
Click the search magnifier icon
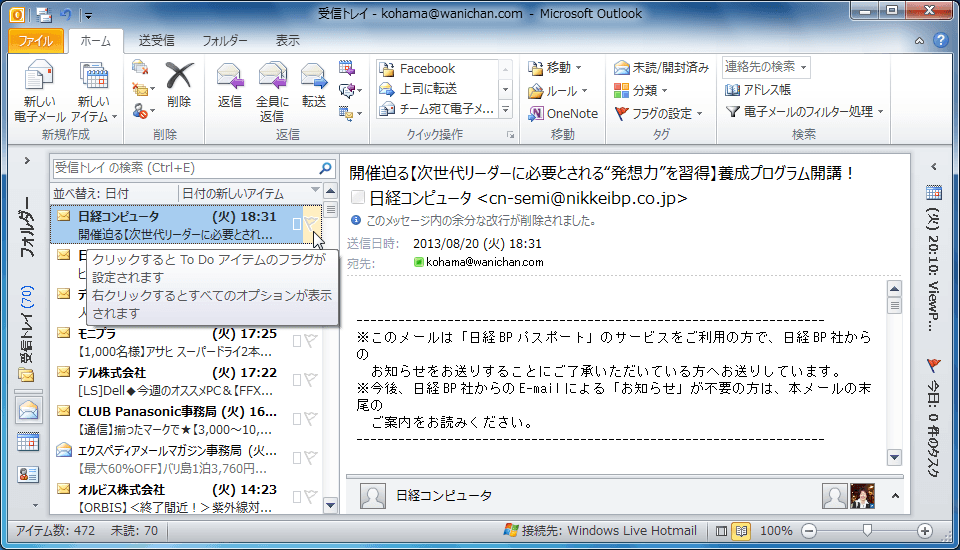(326, 168)
